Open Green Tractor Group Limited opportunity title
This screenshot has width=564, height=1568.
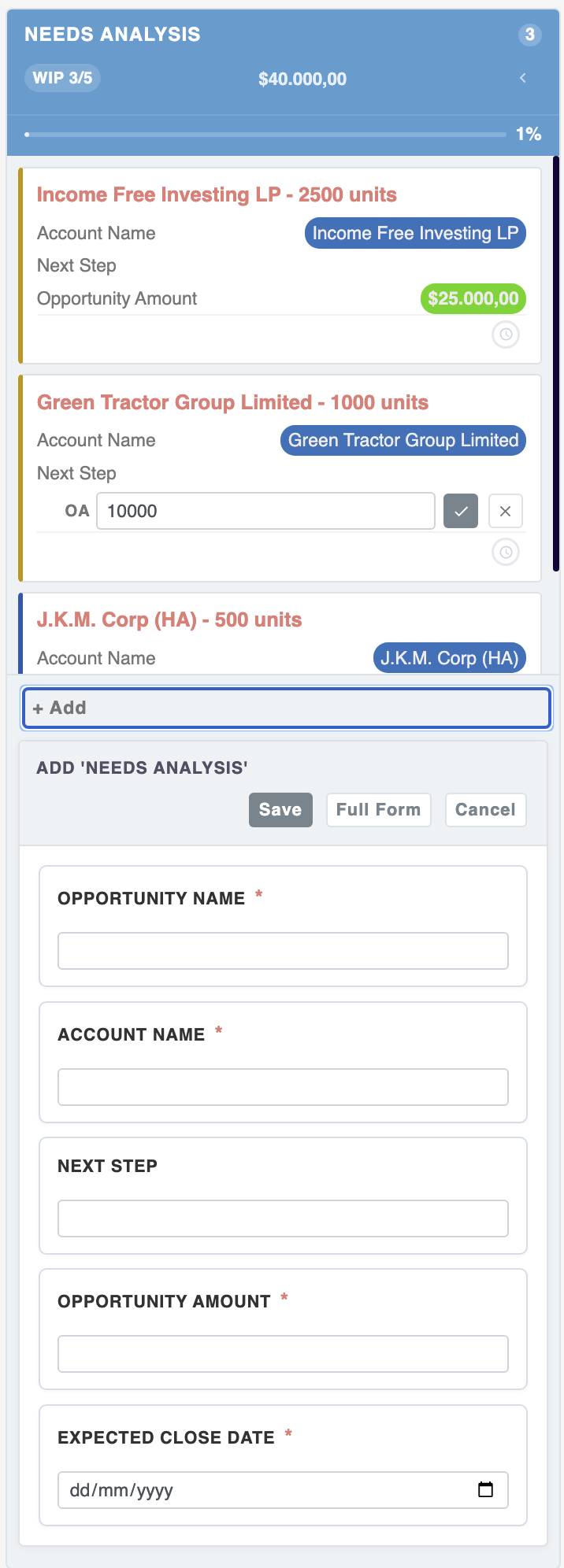pos(232,402)
